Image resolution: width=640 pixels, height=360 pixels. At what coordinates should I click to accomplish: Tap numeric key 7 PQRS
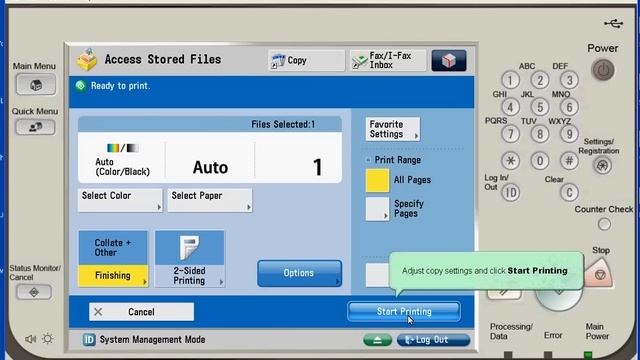[x=510, y=134]
